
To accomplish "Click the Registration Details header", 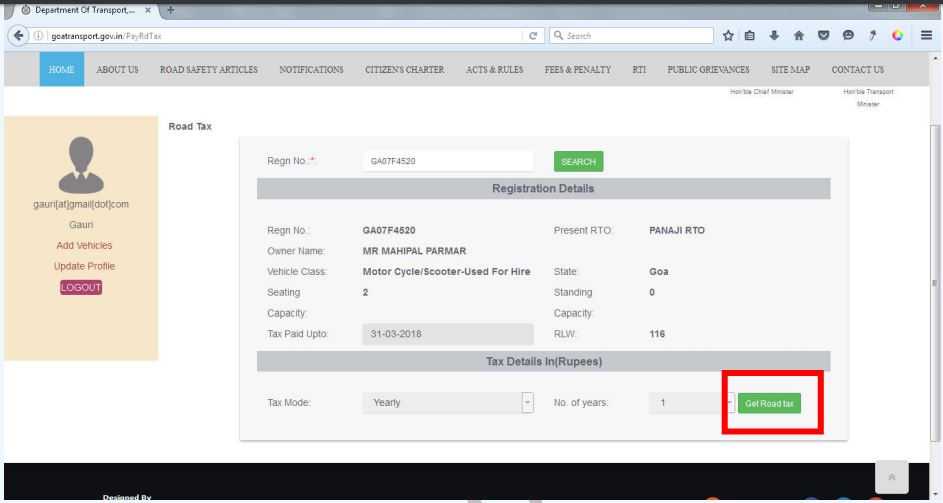I will pos(543,188).
